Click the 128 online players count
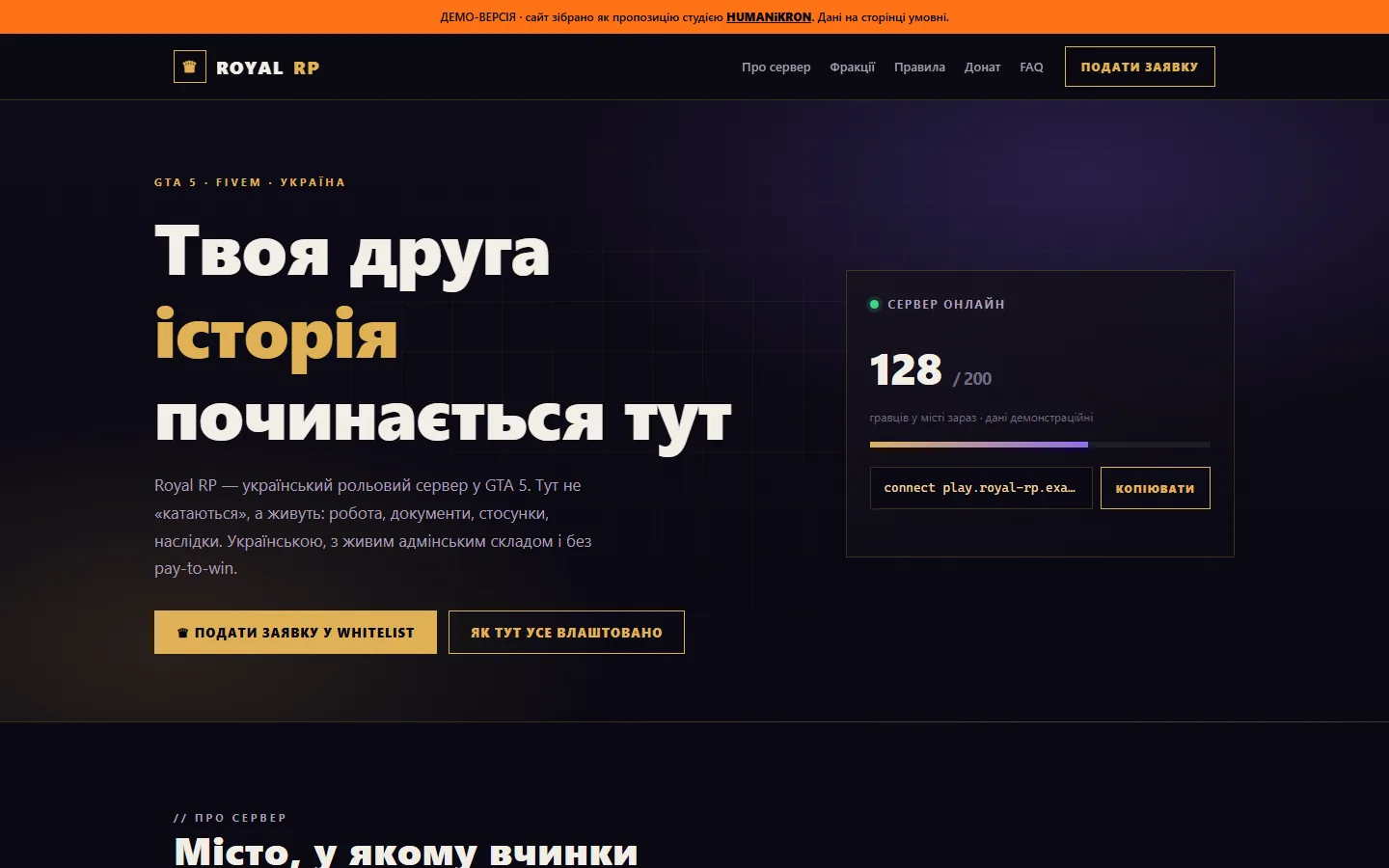Viewport: 1389px width, 868px height. tap(906, 369)
